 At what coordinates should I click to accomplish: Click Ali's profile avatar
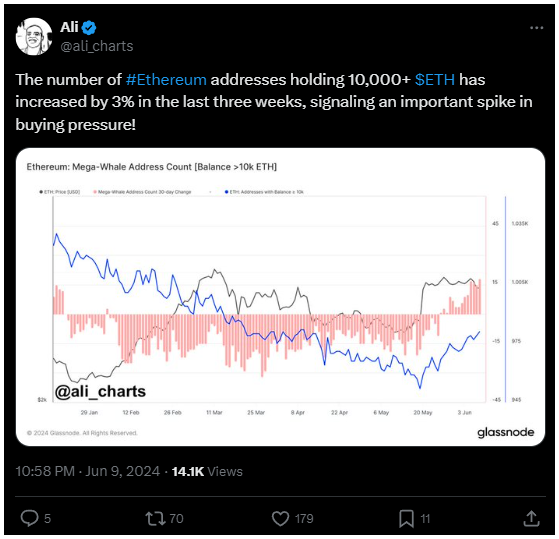click(x=34, y=36)
